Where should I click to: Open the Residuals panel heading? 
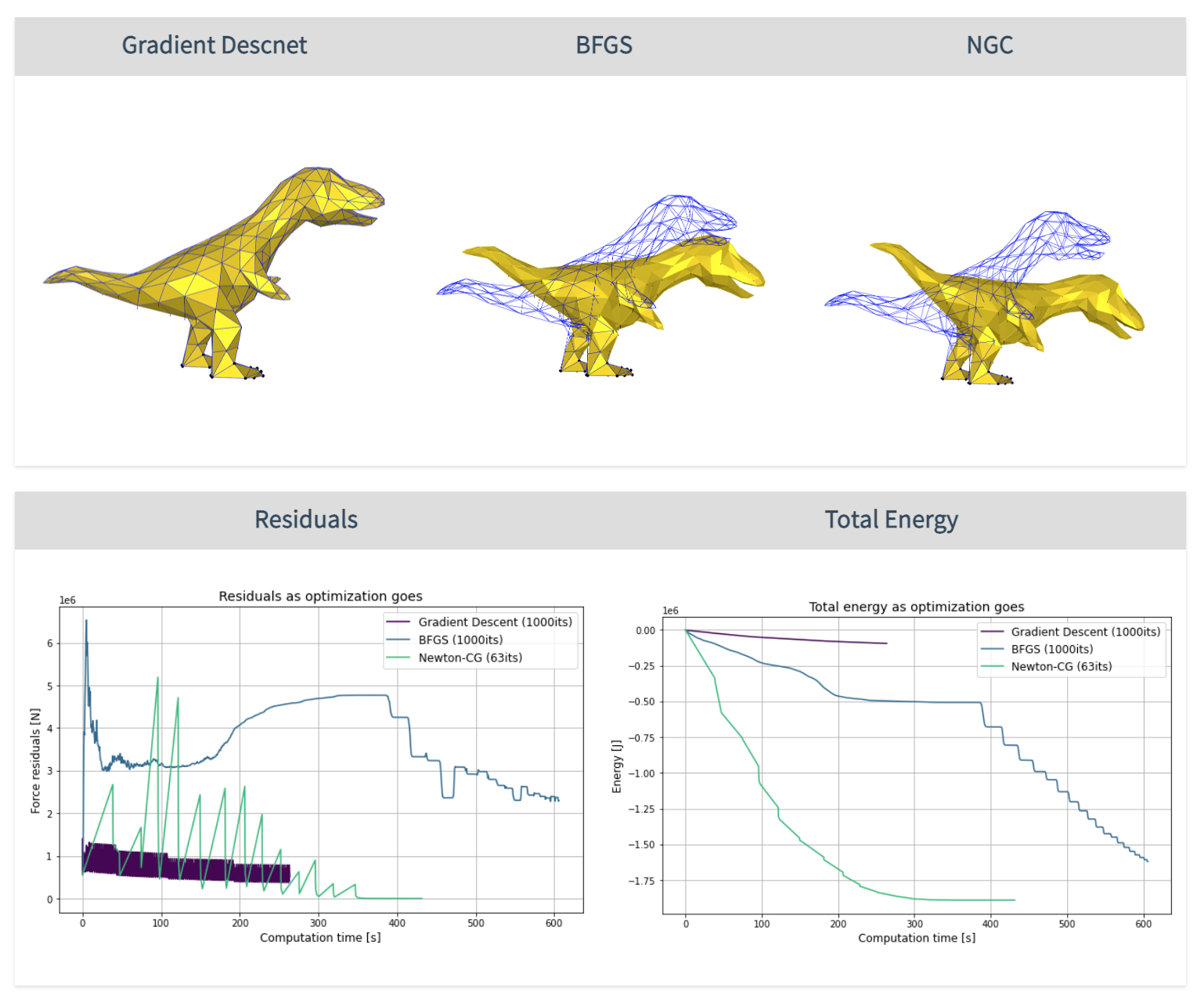point(306,520)
